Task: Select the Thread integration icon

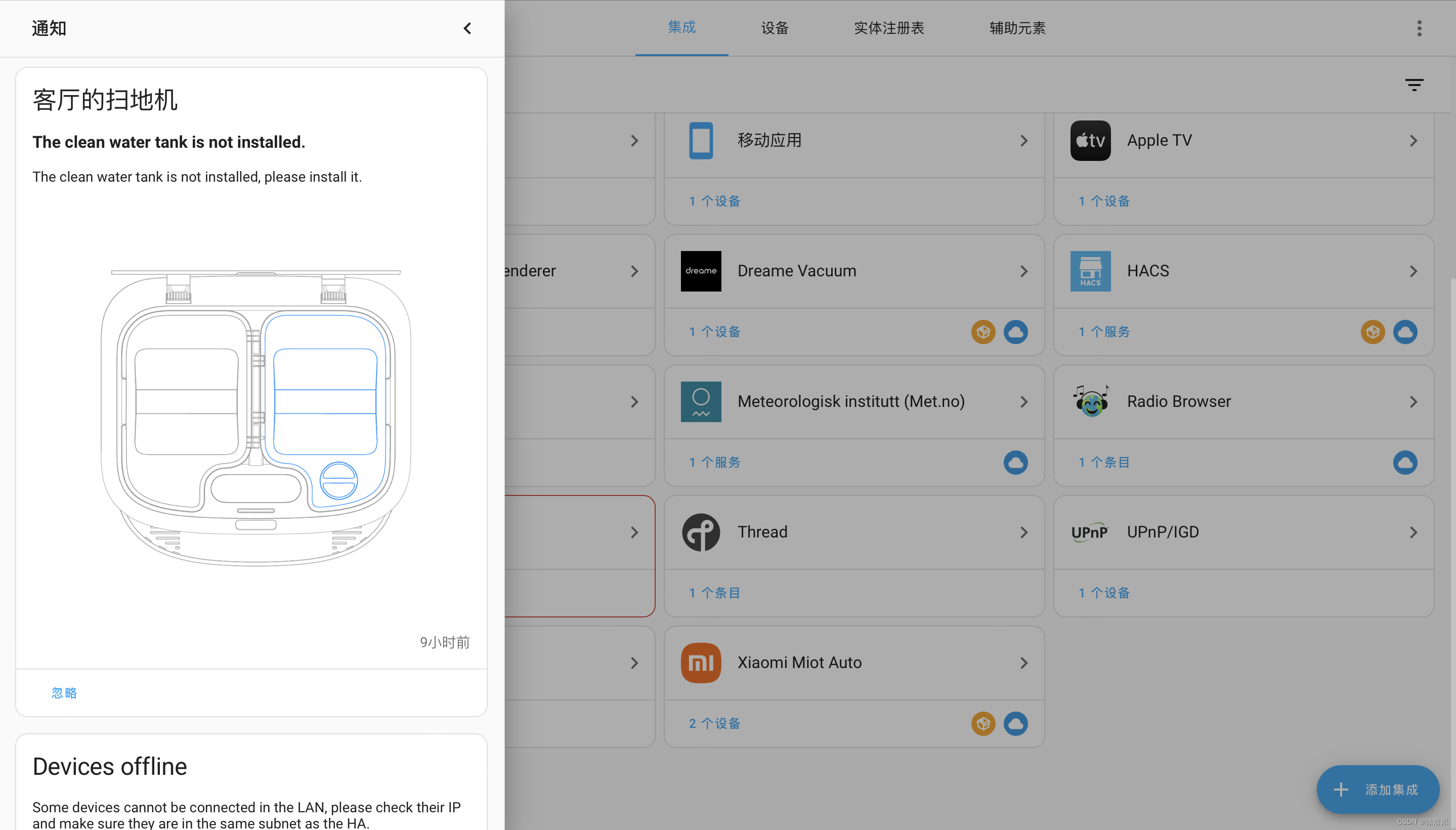Action: pyautogui.click(x=700, y=532)
